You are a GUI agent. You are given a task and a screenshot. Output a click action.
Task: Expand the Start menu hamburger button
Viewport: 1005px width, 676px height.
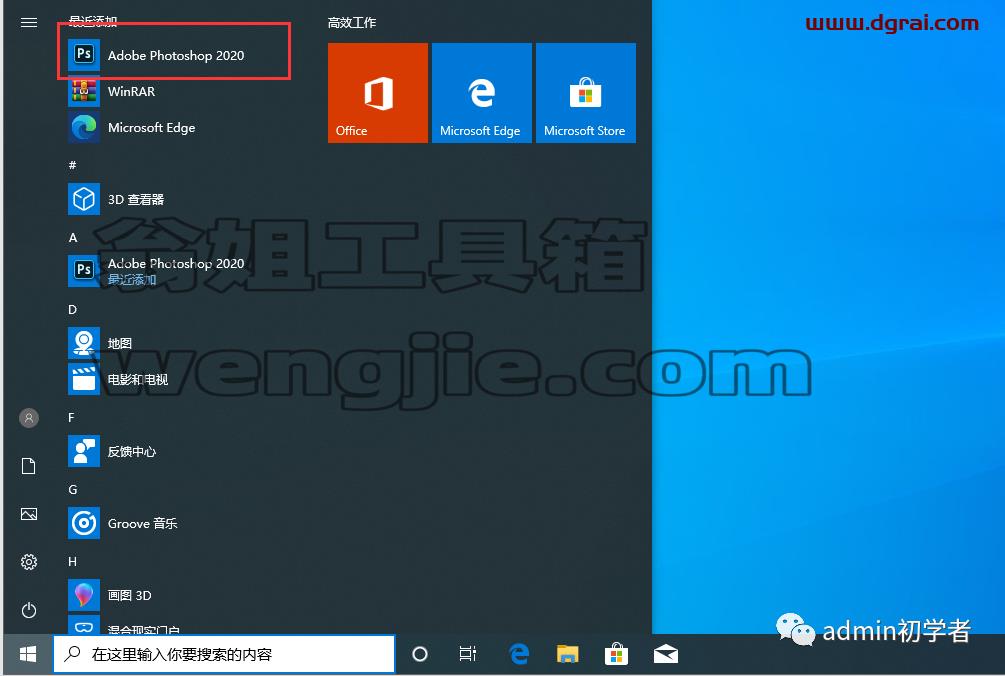(29, 22)
